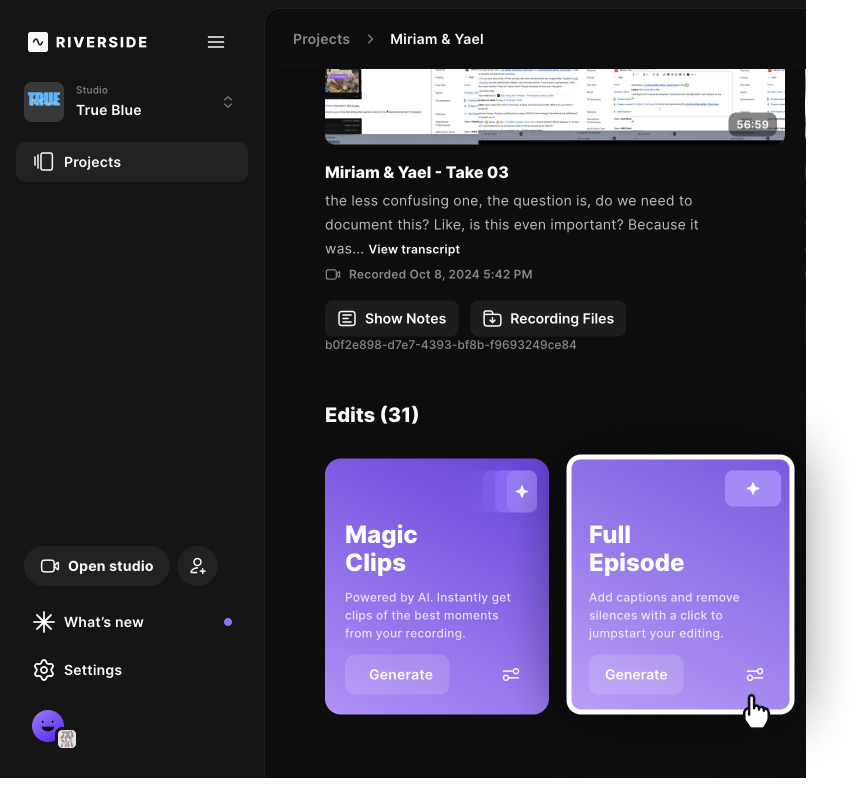The width and height of the screenshot is (865, 785).
Task: Click the purple What's new notification dot
Action: point(228,622)
